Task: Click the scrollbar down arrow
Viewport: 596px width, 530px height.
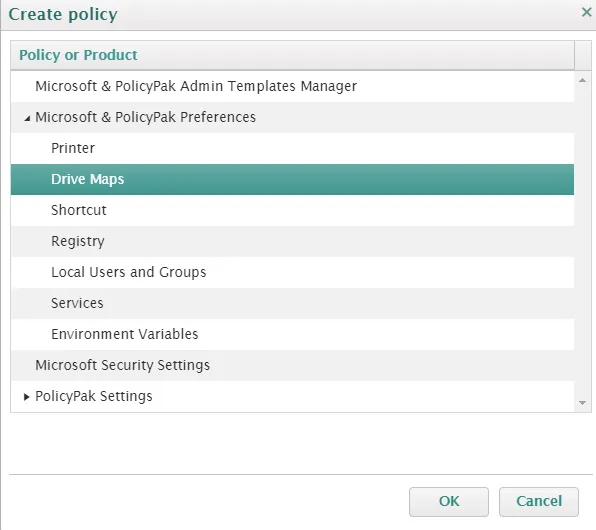Action: (x=582, y=403)
